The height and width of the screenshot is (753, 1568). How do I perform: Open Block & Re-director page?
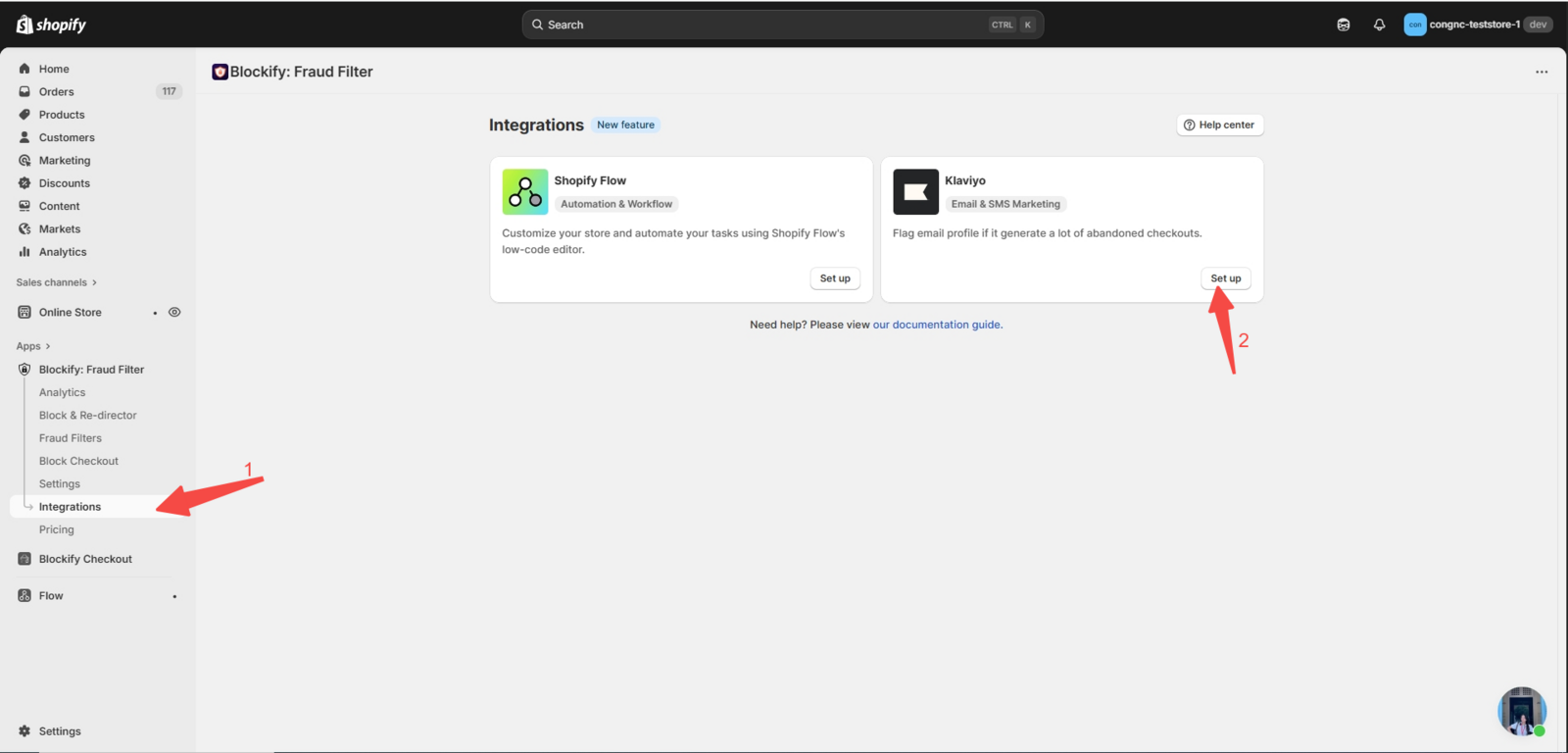[x=88, y=416]
